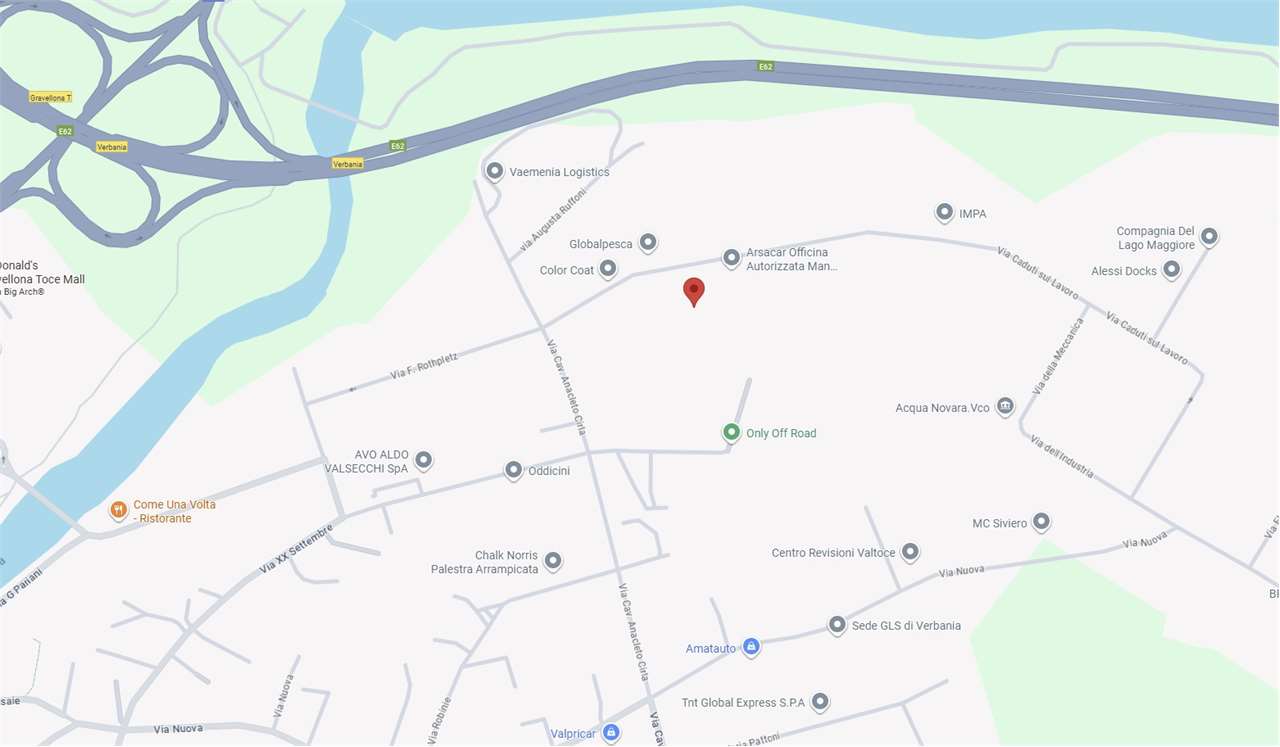This screenshot has height=747, width=1280.
Task: Select the AVO ALDO VALSECCHI SpA pin
Action: [423, 460]
